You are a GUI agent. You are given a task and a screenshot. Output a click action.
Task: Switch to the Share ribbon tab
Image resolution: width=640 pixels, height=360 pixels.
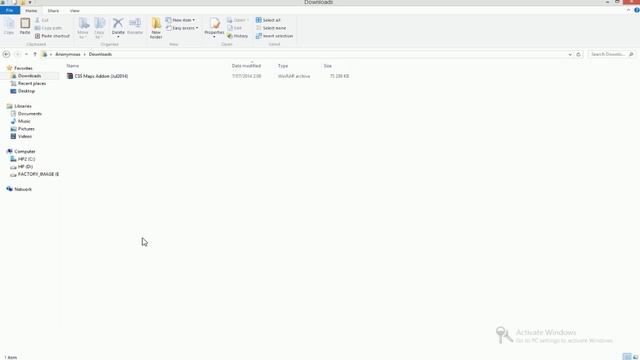coord(53,11)
